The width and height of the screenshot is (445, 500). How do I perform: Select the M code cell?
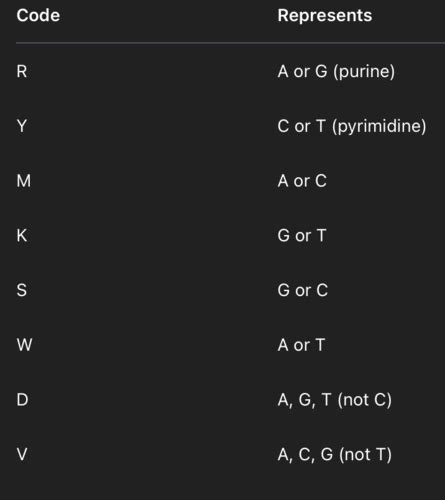(x=24, y=181)
